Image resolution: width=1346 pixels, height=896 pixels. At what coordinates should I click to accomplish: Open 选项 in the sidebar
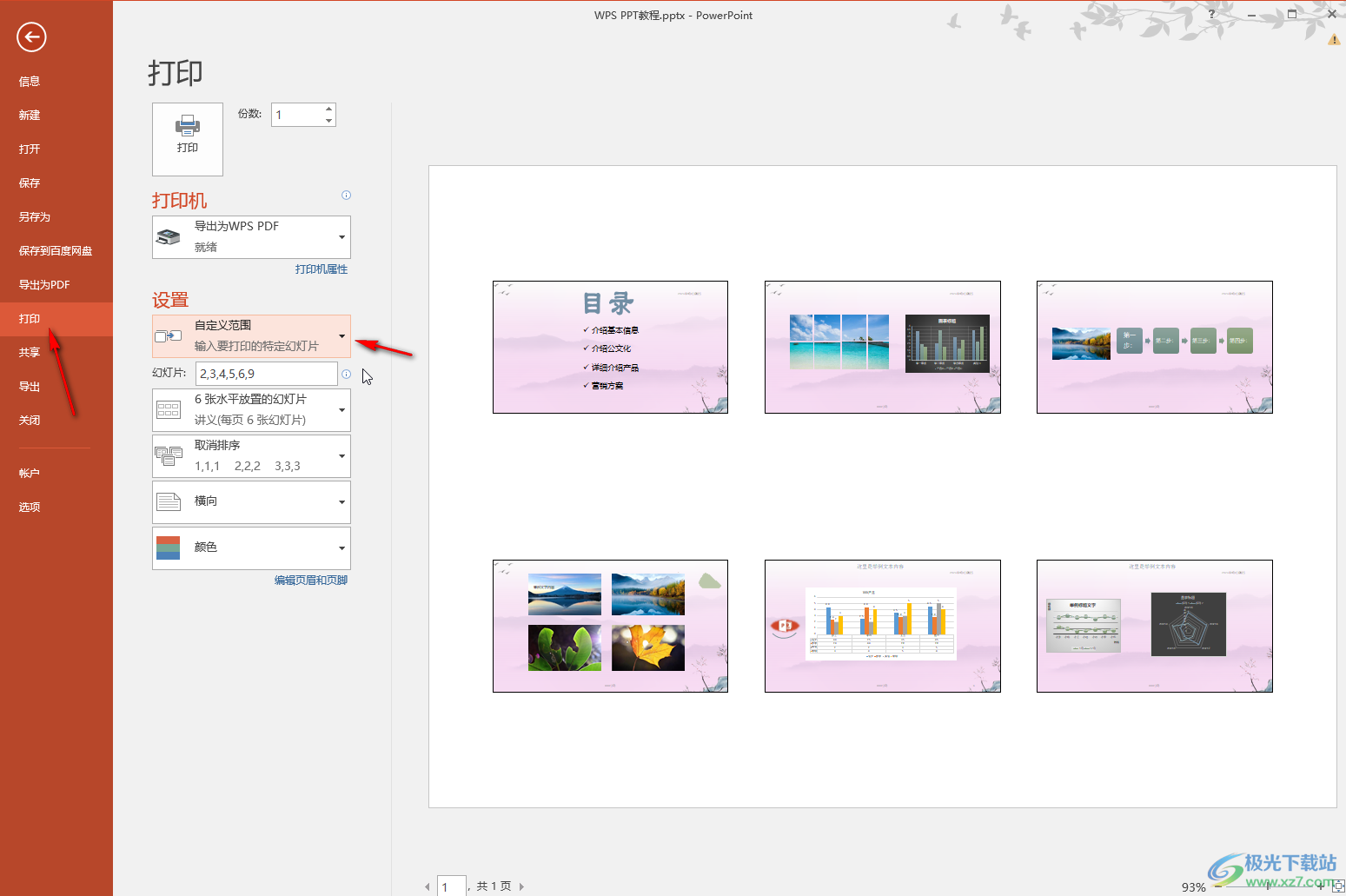(56, 507)
